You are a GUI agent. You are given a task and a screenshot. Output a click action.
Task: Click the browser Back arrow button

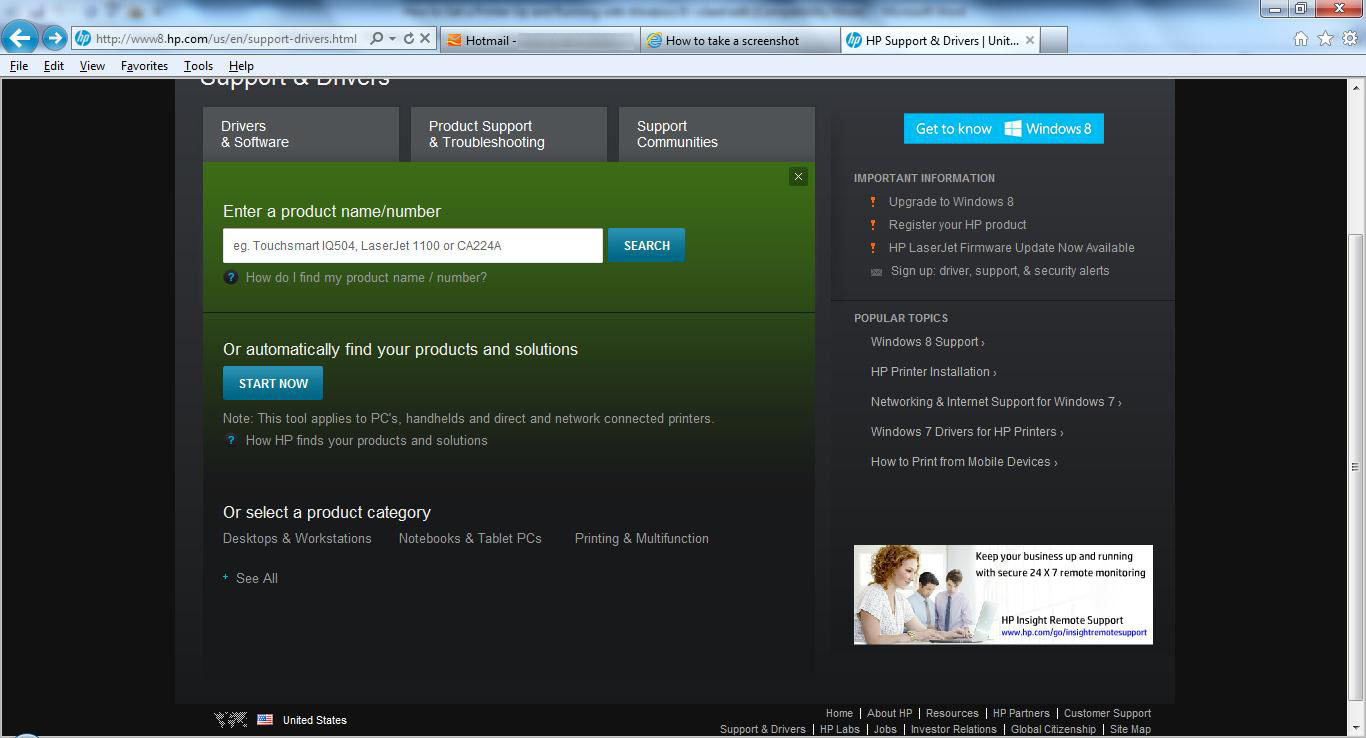click(x=20, y=39)
